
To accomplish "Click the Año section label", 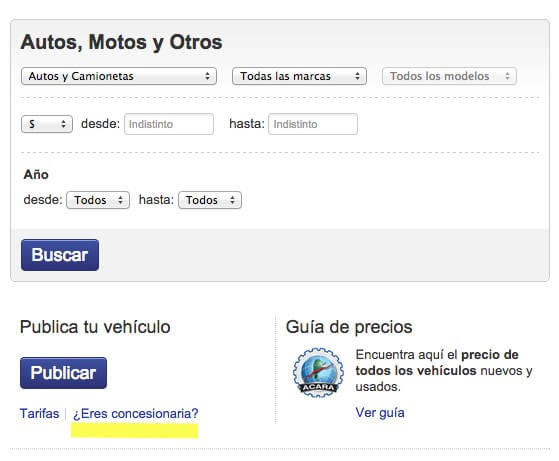I will coord(36,174).
